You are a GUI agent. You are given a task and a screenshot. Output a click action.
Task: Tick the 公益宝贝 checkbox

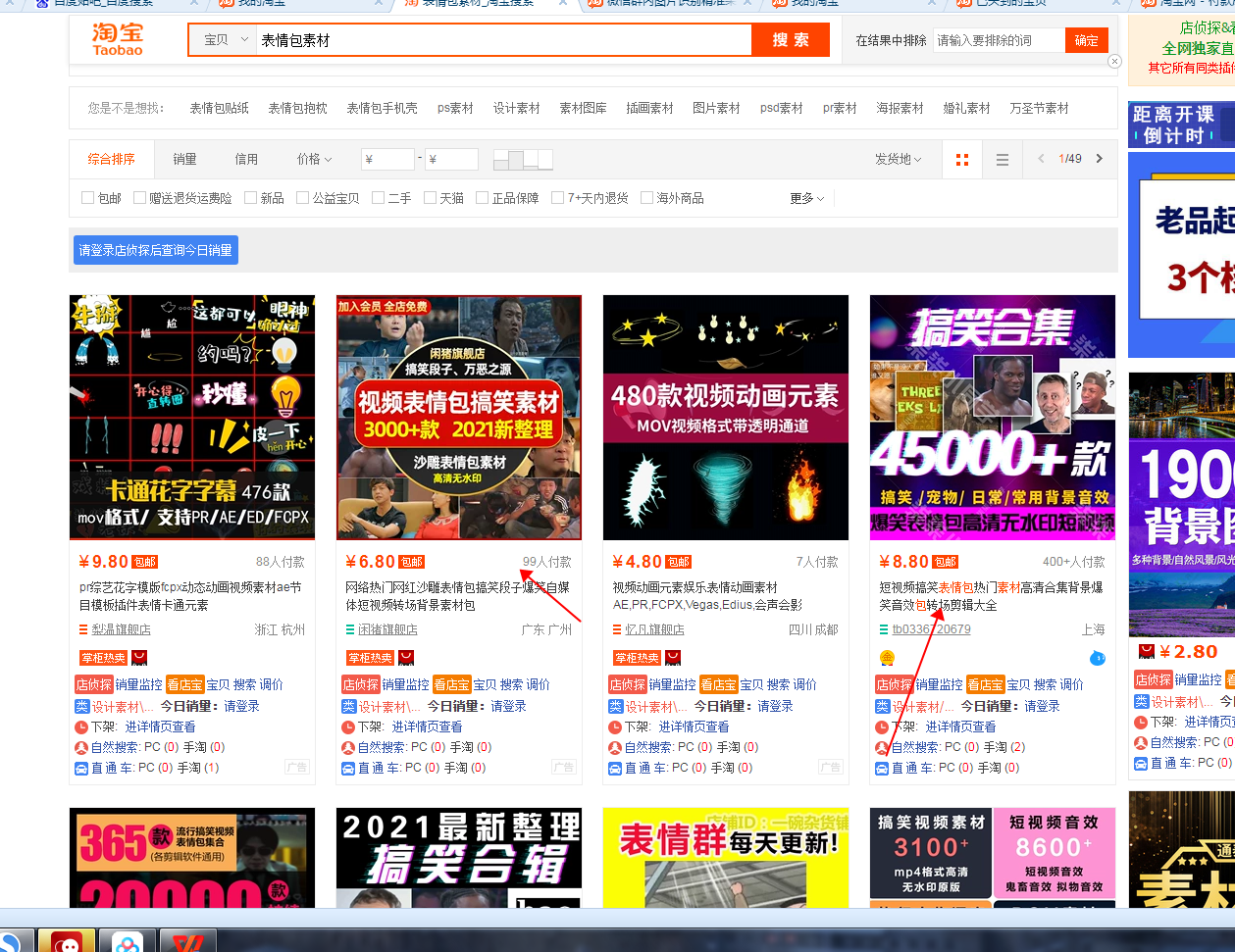tap(302, 198)
